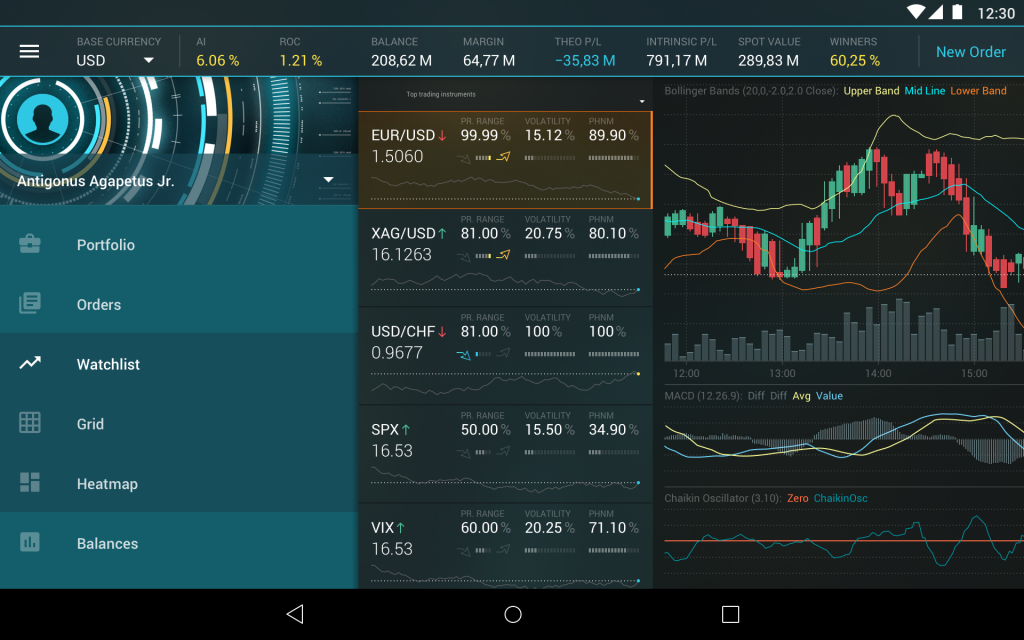Select the Portfolio briefcase icon
The width and height of the screenshot is (1024, 640).
29,244
